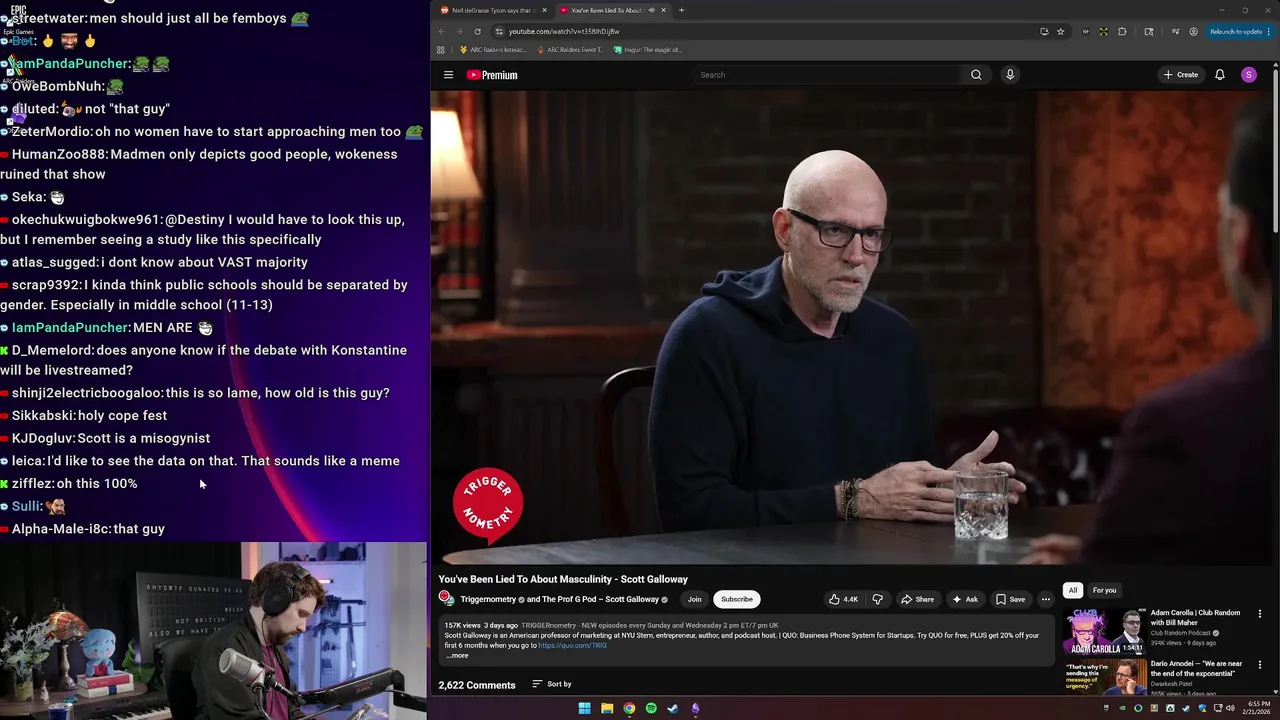Image resolution: width=1280 pixels, height=720 pixels.
Task: Click video title You've Been Lied To
Action: coord(563,579)
